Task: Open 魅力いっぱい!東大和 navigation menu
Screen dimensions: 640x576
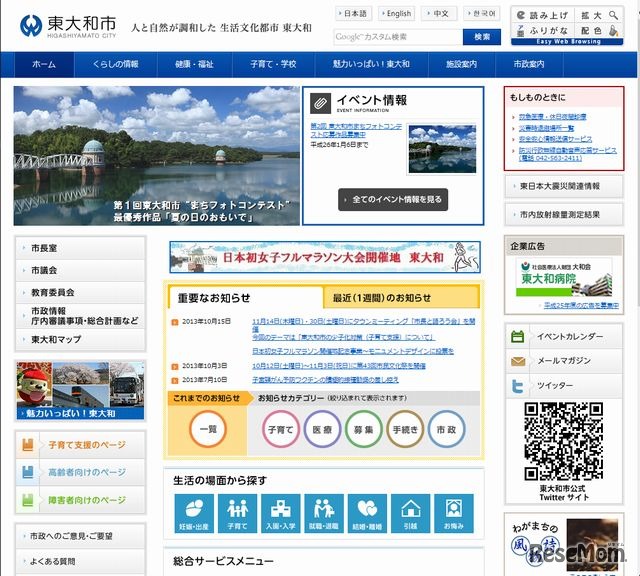Action: [371, 64]
